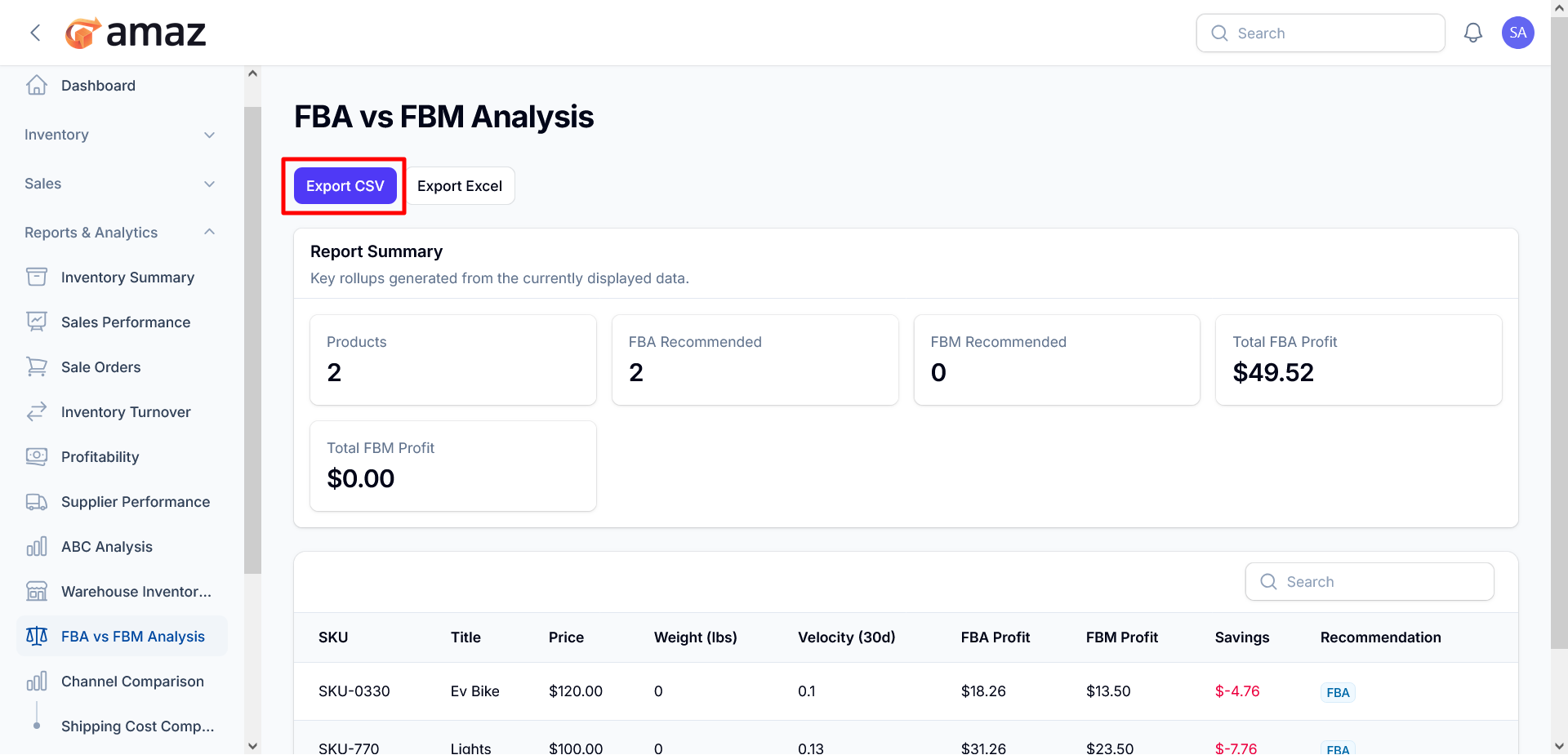Sort by the Savings column header
Viewport: 1568px width, 755px height.
1241,637
